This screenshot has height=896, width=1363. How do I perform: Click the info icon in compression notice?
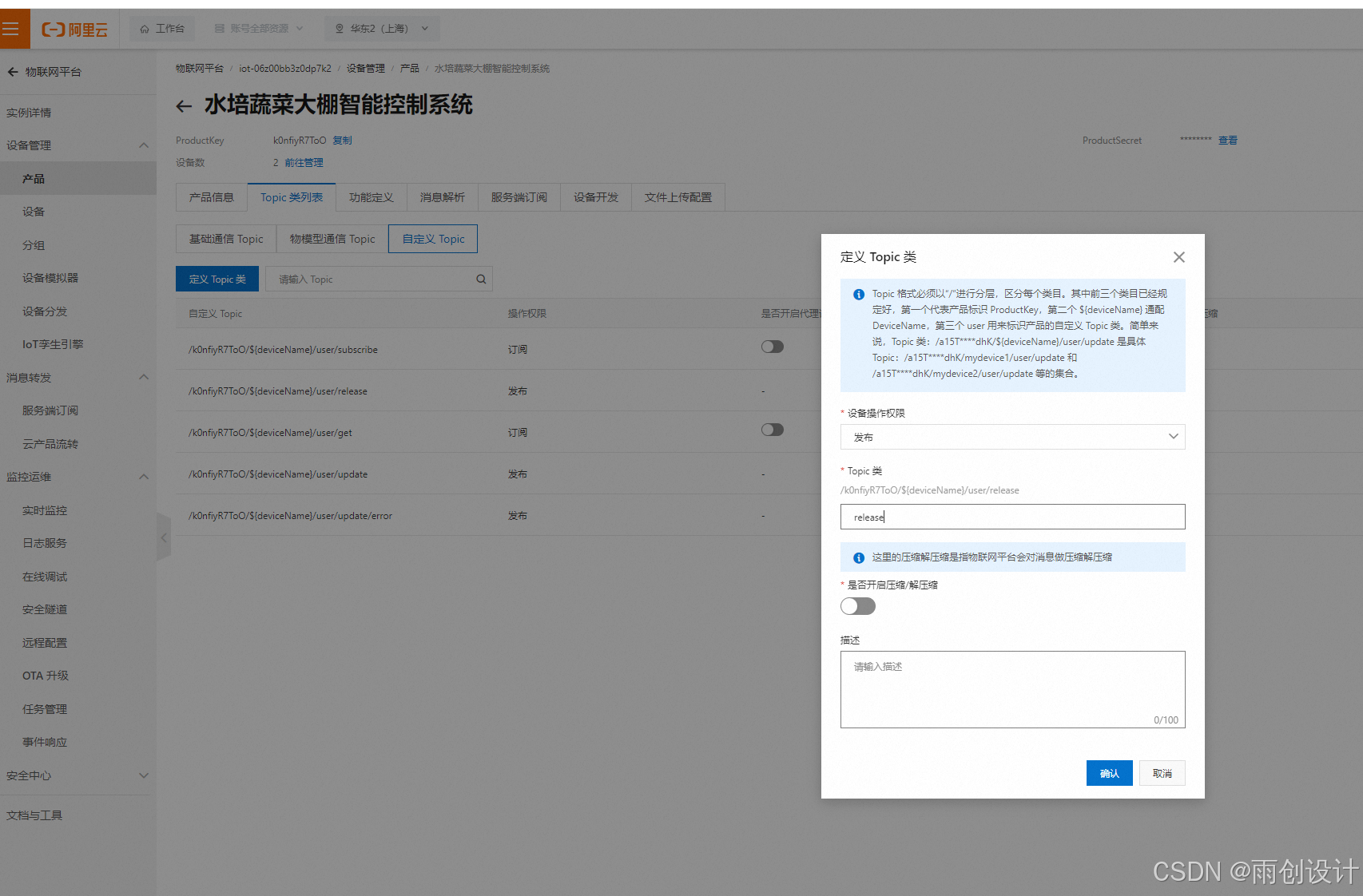(859, 557)
